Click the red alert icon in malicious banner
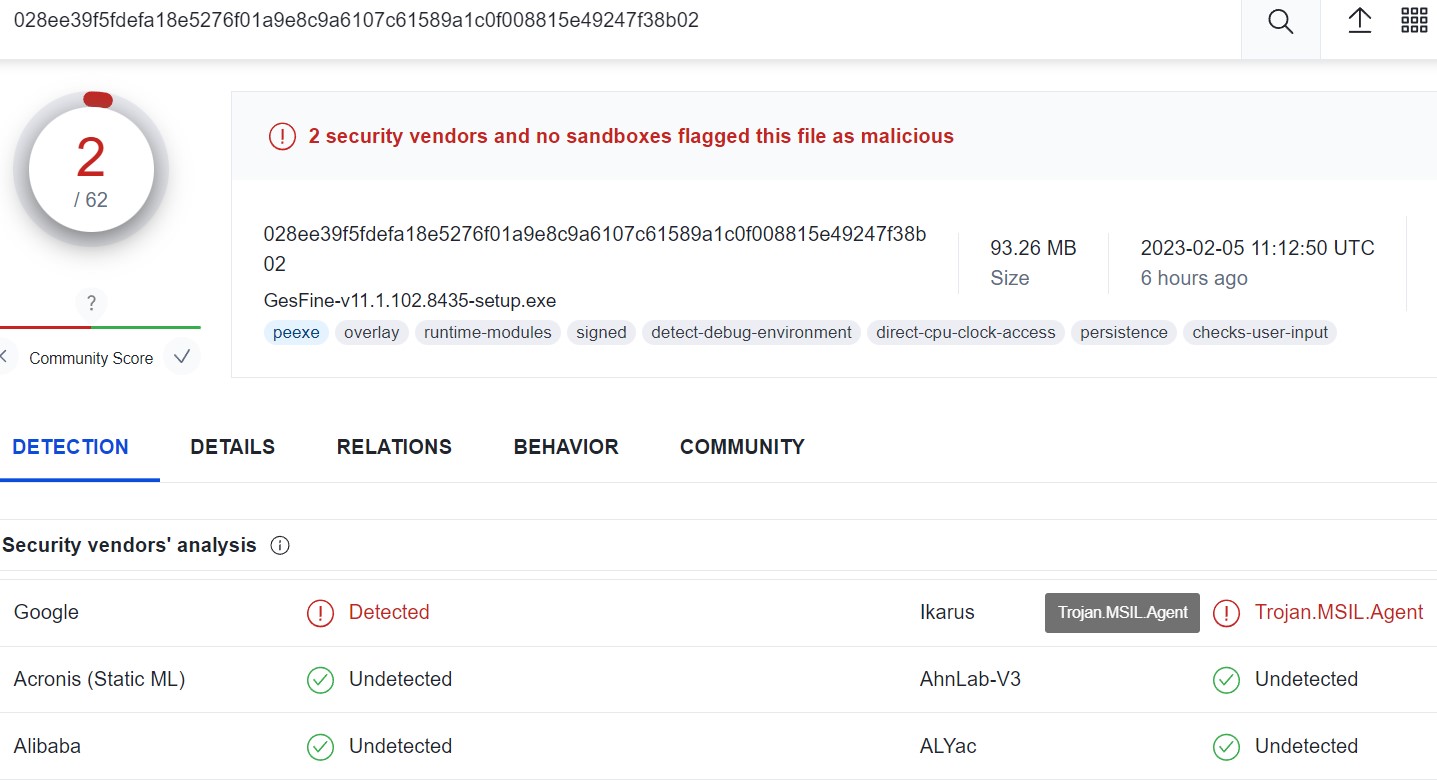The width and height of the screenshot is (1437, 780). tap(282, 136)
